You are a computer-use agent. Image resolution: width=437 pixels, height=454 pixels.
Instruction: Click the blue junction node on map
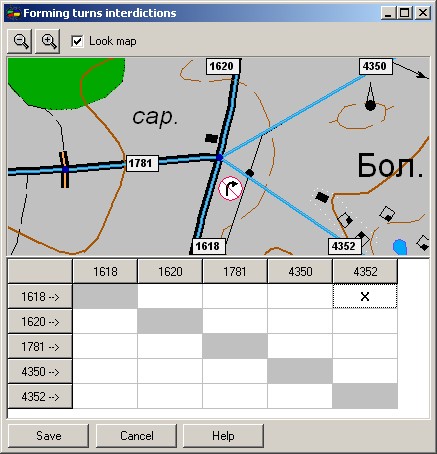[219, 157]
